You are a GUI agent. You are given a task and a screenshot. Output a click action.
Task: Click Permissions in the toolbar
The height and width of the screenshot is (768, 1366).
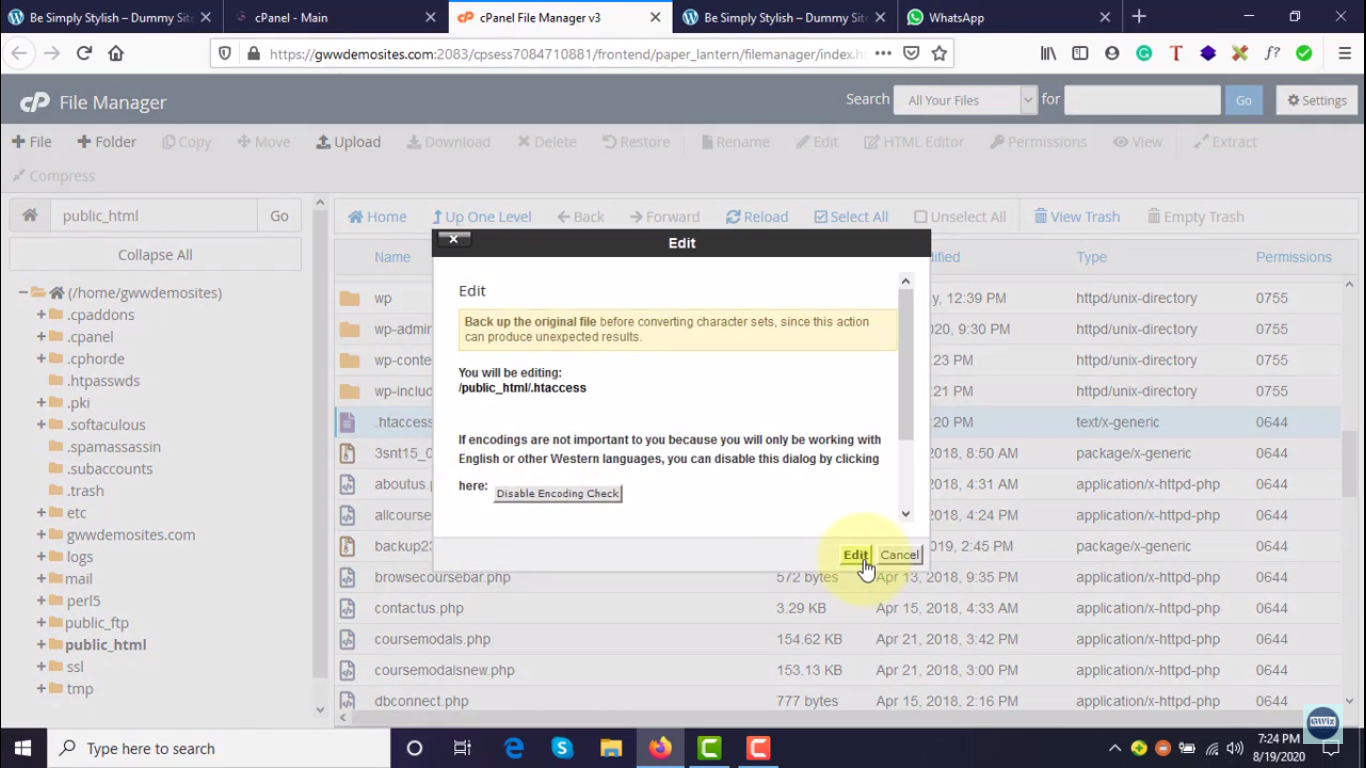pyautogui.click(x=1038, y=142)
